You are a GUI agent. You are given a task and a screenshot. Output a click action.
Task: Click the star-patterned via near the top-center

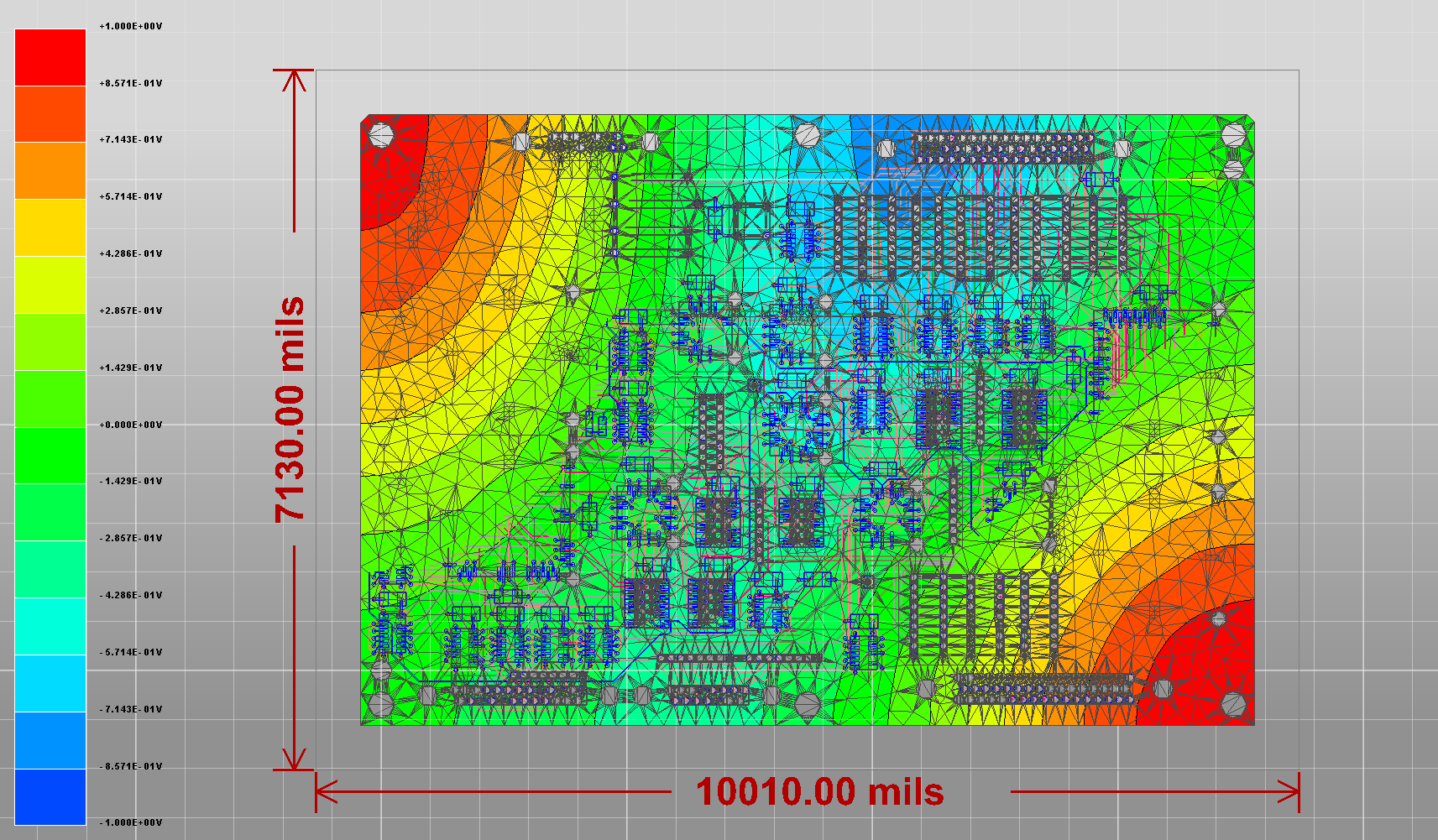coord(808,134)
